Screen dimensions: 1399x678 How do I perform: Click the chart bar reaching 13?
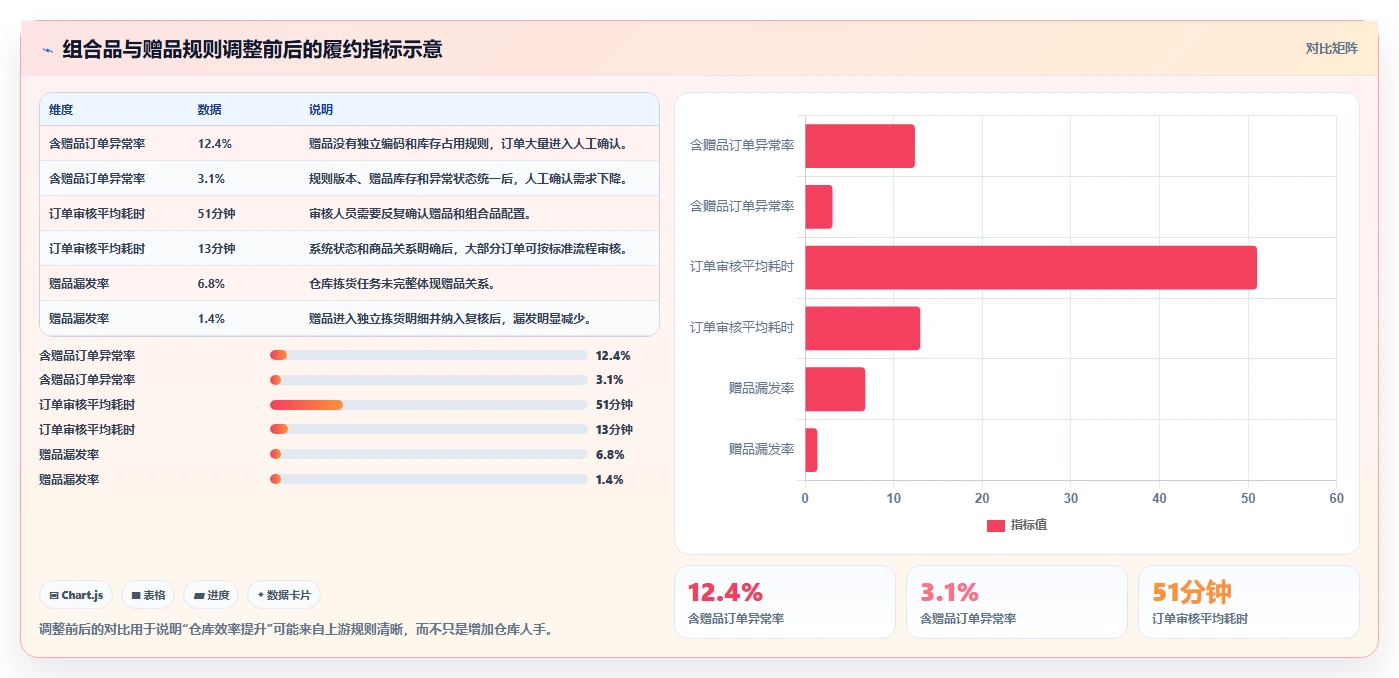[x=862, y=328]
